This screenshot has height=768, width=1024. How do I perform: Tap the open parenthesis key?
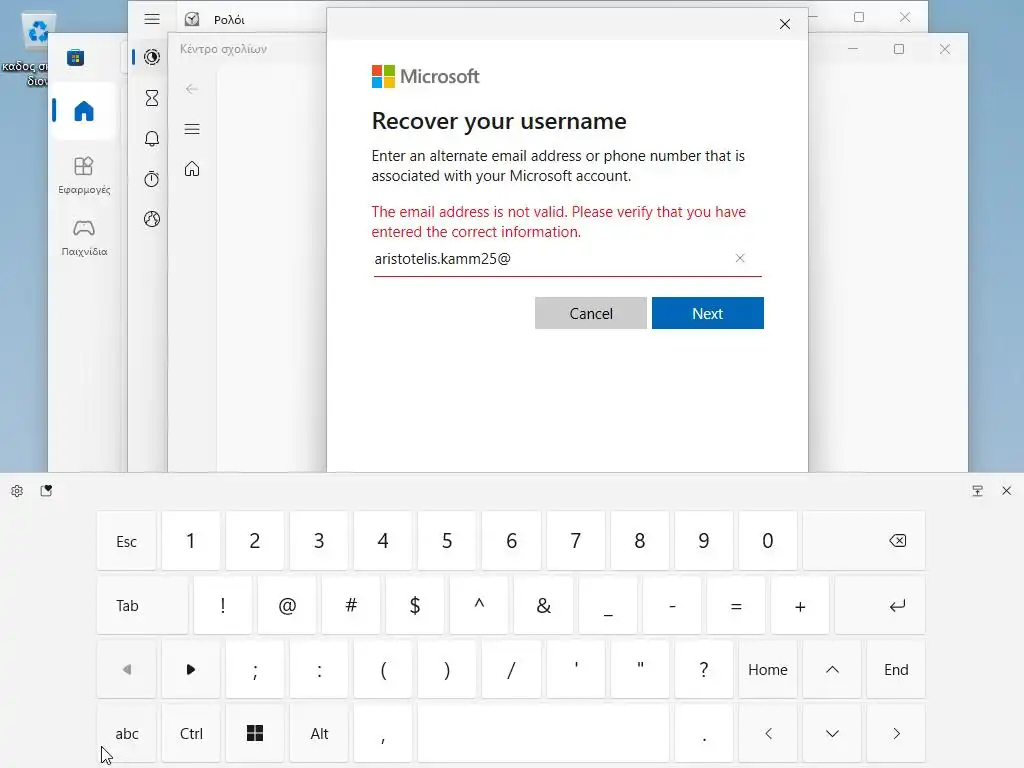pos(383,669)
